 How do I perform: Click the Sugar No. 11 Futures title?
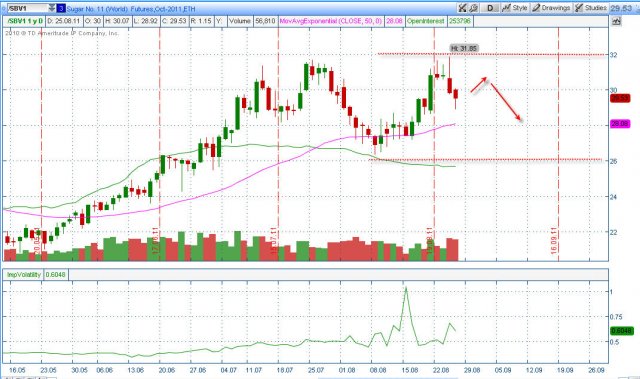pos(131,9)
